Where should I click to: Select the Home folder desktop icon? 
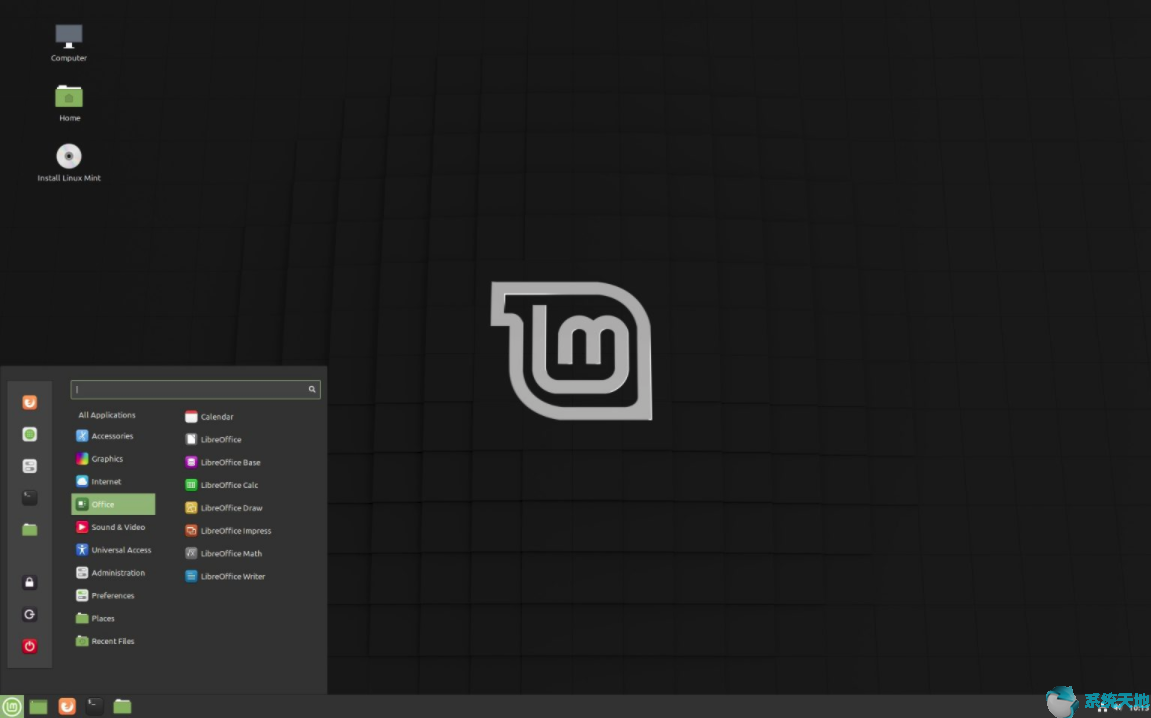pos(69,103)
